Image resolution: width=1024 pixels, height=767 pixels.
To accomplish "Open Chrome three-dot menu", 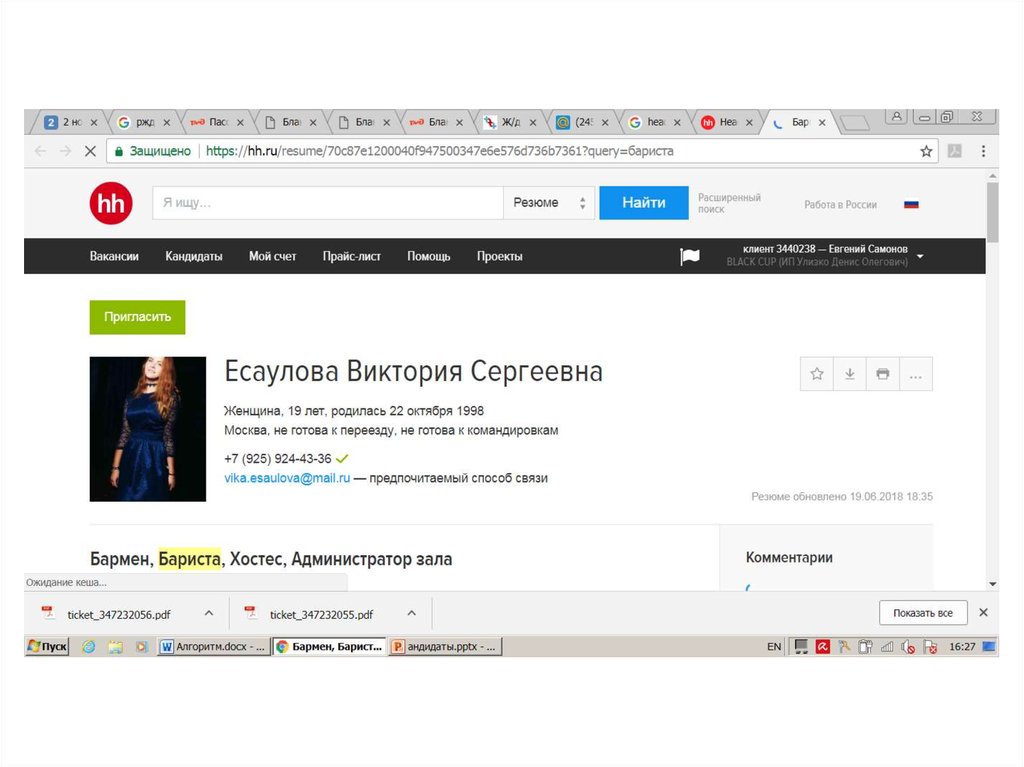I will (x=983, y=151).
